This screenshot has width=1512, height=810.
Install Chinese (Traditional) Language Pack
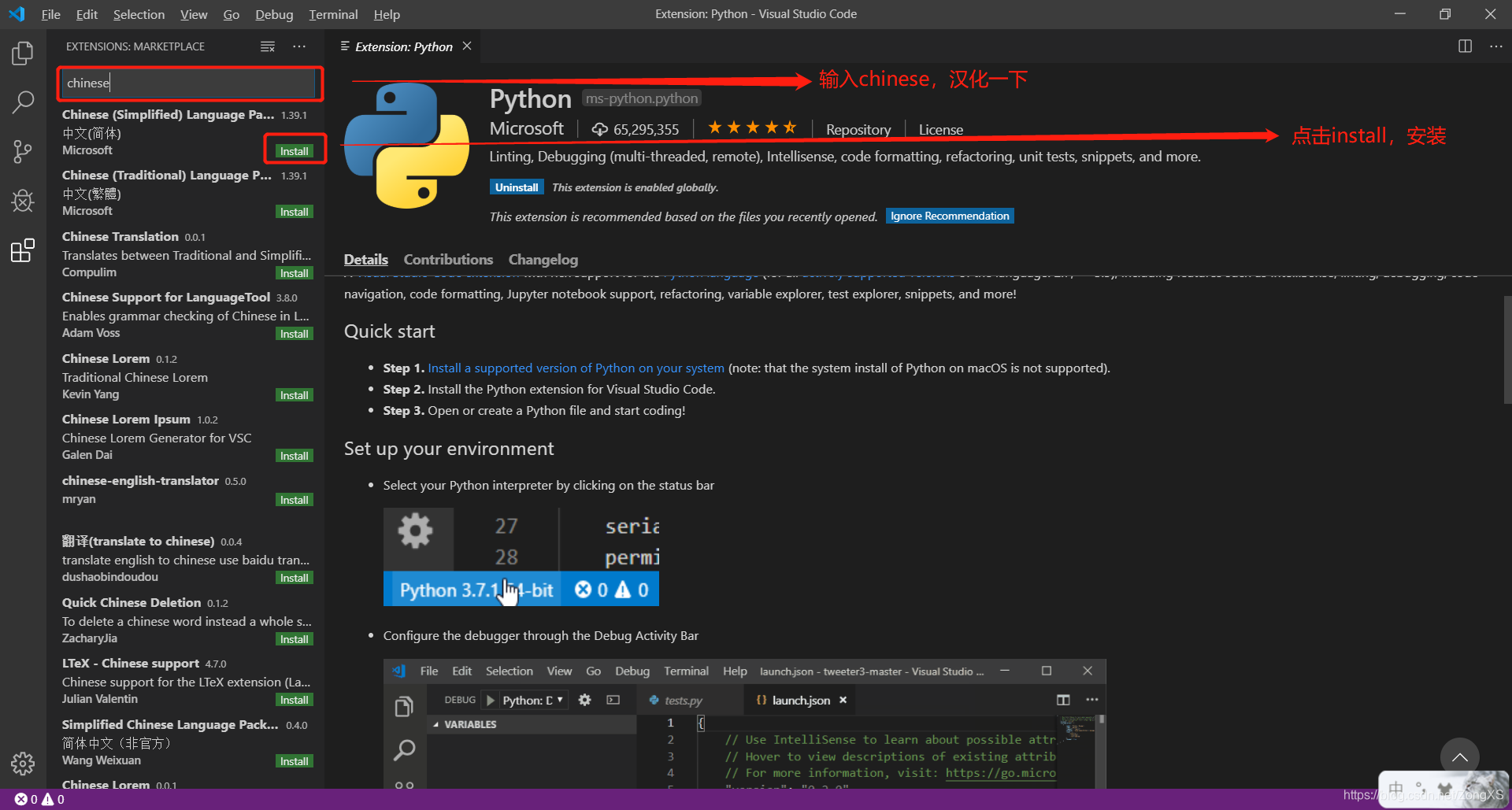tap(294, 212)
